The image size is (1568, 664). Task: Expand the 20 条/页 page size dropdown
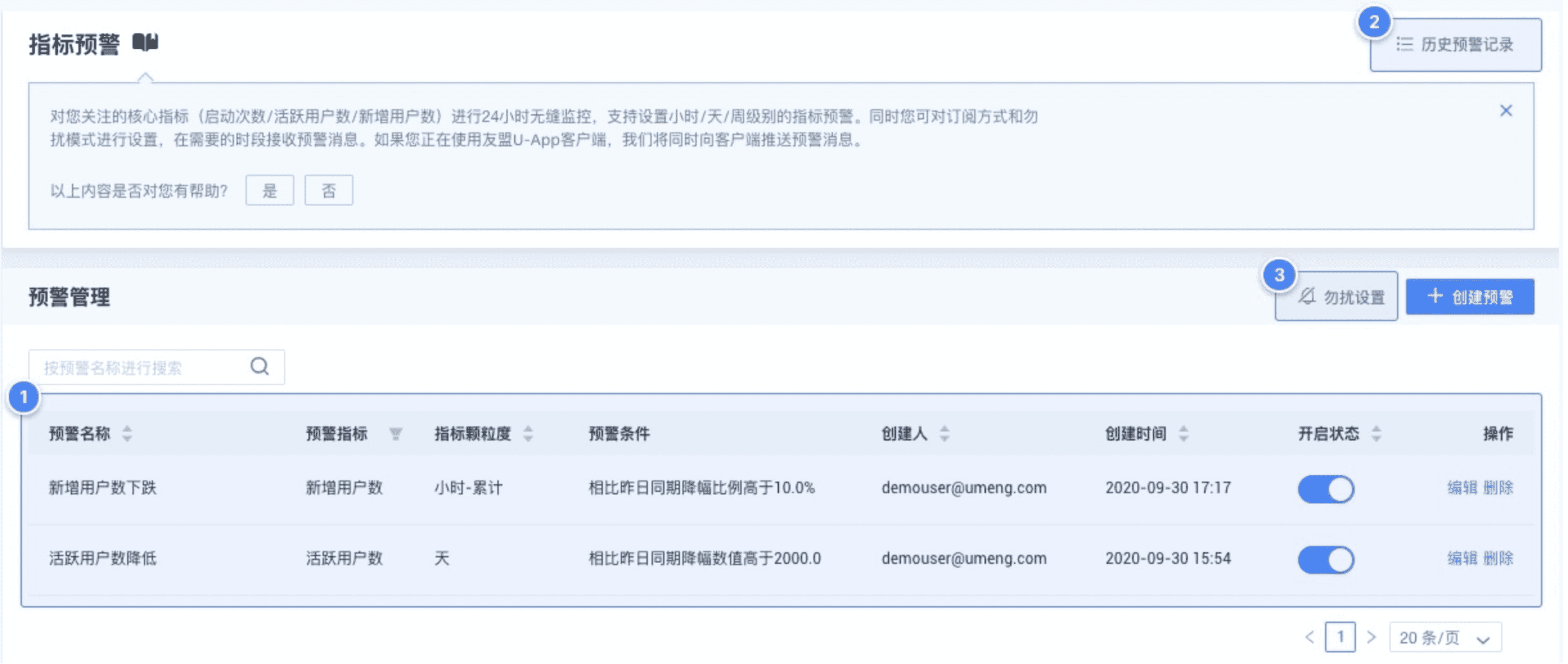1445,638
